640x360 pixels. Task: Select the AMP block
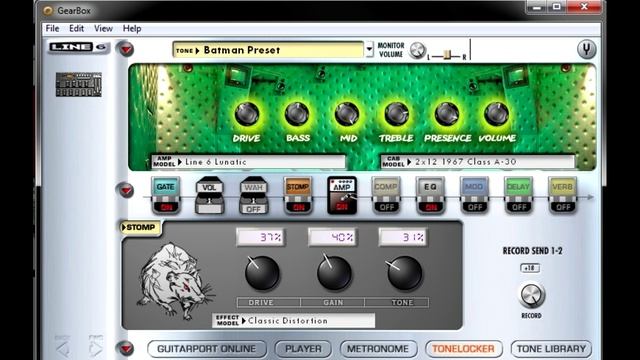pyautogui.click(x=342, y=196)
